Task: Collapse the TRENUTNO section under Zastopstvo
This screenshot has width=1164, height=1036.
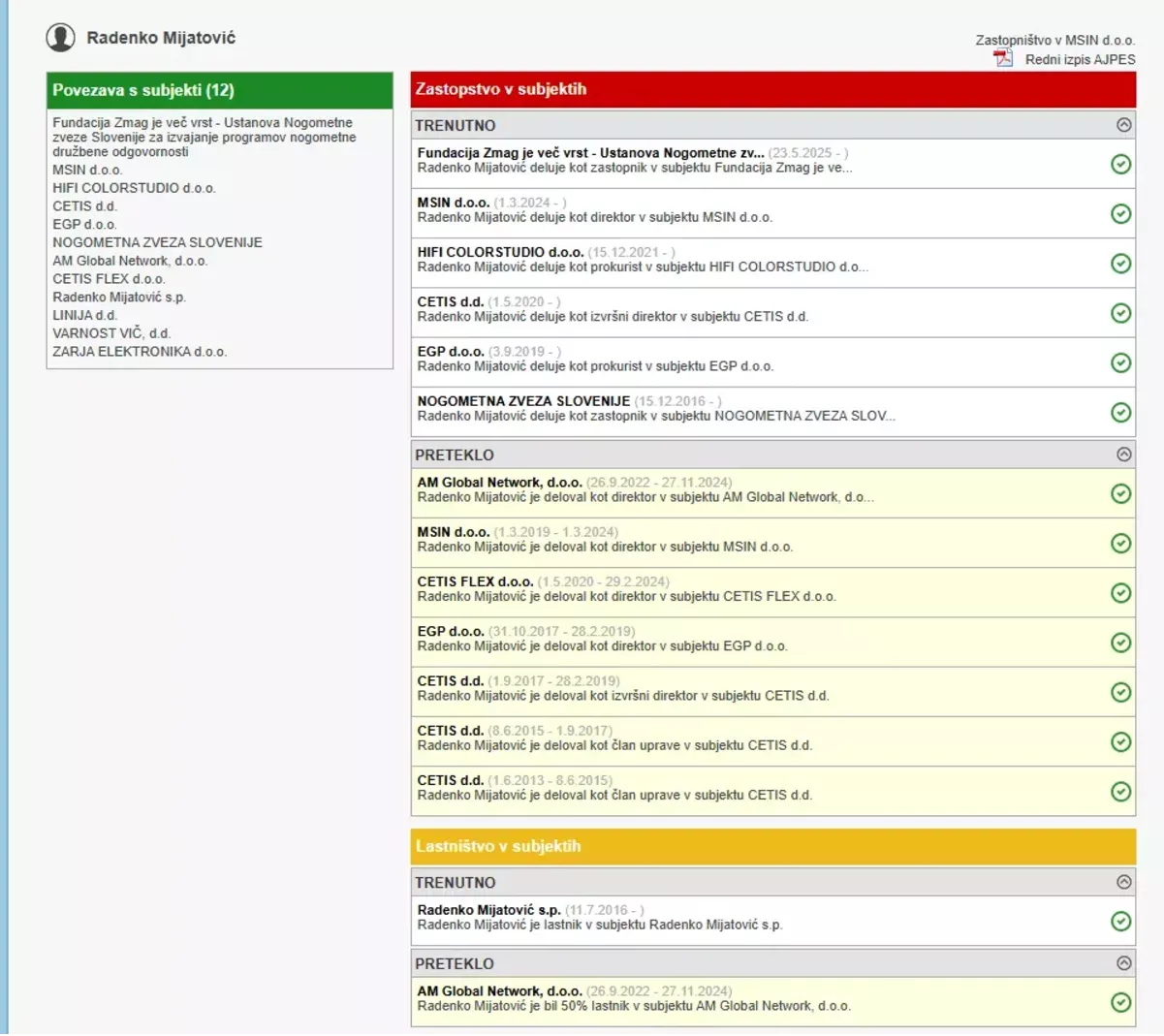Action: [1123, 125]
